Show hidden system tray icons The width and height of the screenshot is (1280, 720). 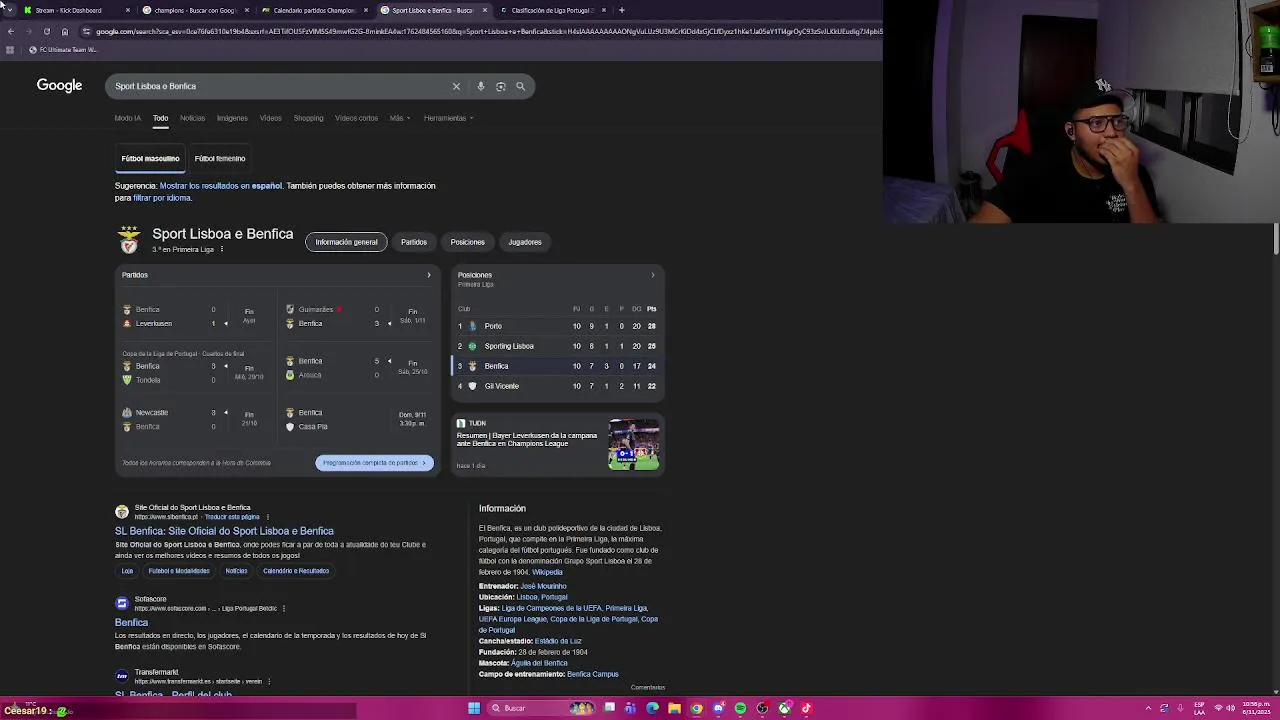1148,708
